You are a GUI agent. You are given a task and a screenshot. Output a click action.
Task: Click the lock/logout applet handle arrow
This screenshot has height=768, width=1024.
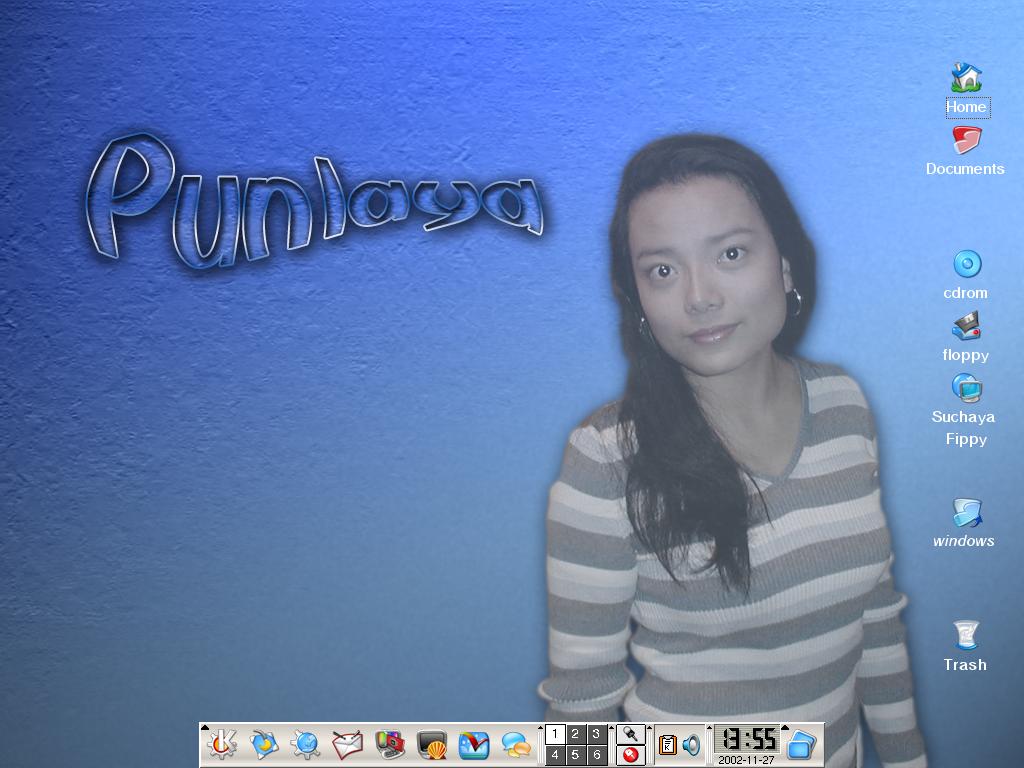click(x=612, y=728)
